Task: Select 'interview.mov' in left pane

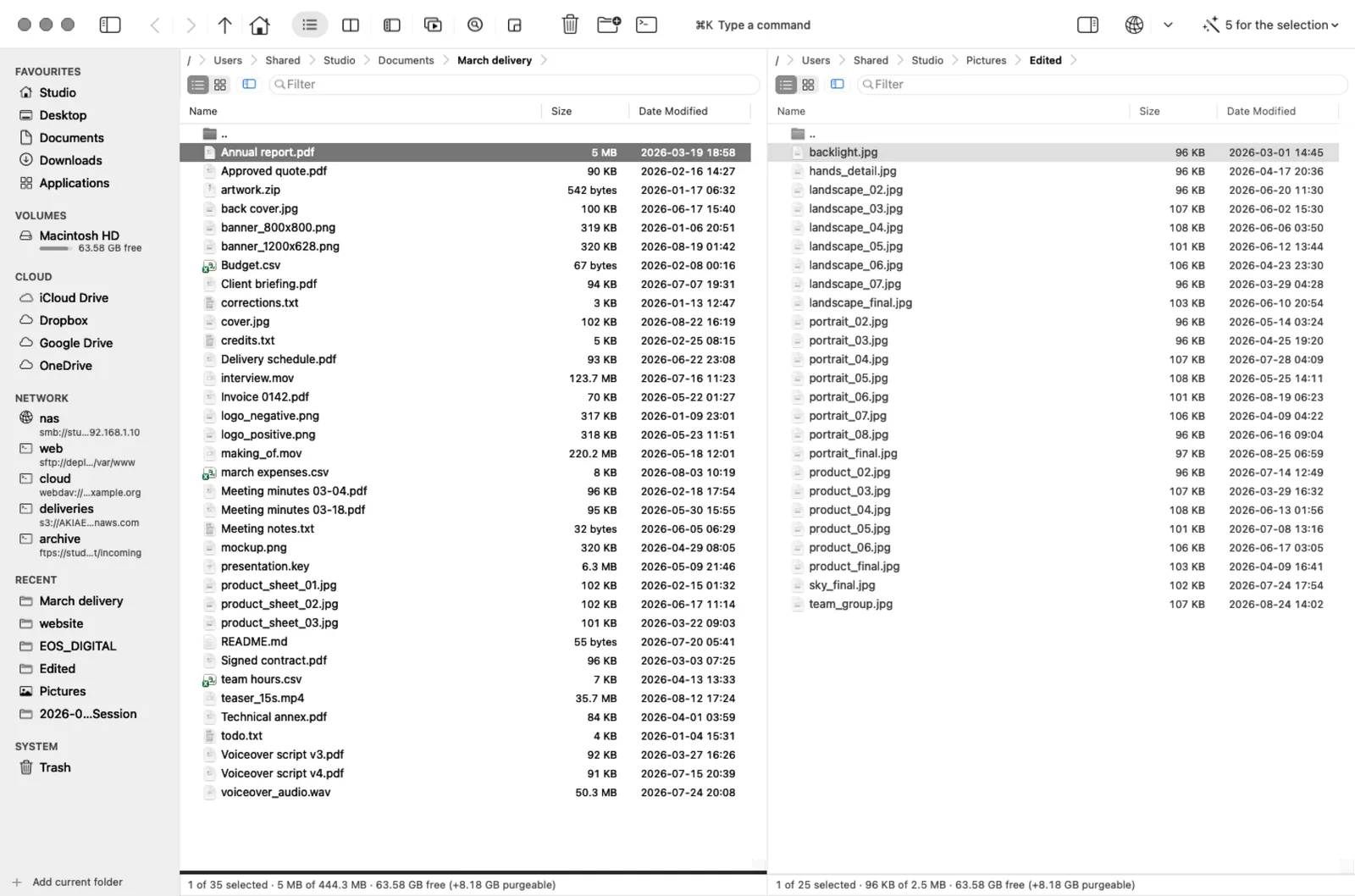Action: 465,379
